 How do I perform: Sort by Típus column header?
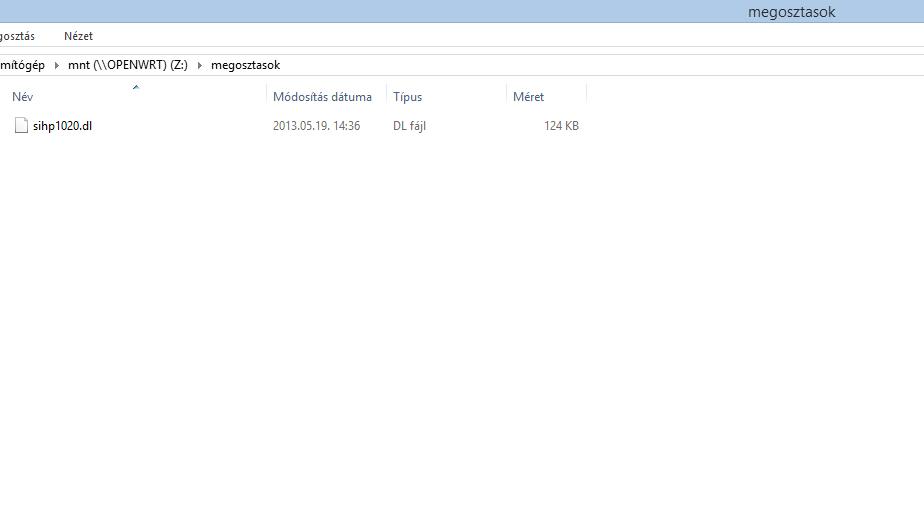click(x=407, y=97)
